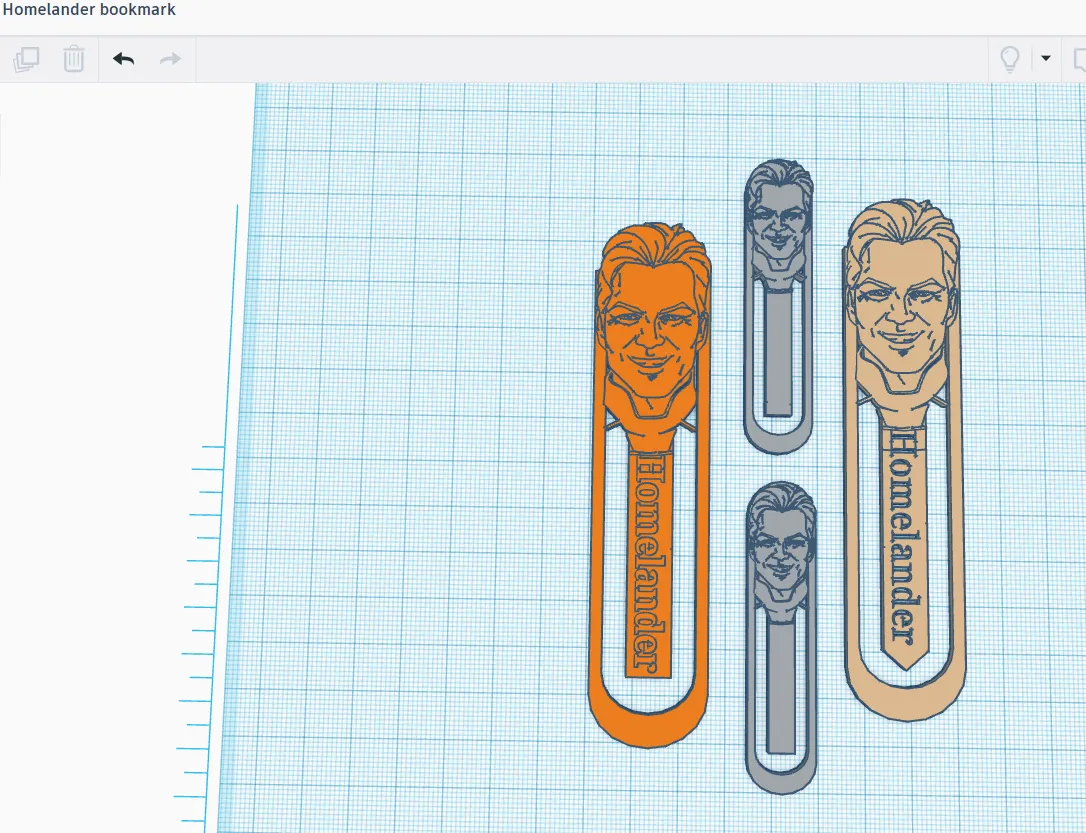Undo the last action
The image size is (1086, 833).
click(x=123, y=60)
